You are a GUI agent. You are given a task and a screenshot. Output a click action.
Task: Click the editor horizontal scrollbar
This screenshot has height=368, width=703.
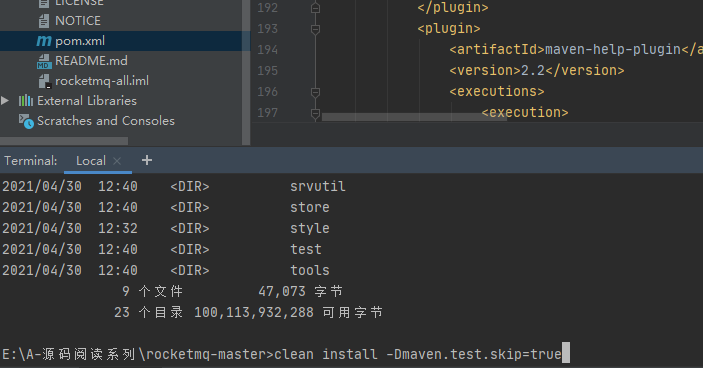414,117
